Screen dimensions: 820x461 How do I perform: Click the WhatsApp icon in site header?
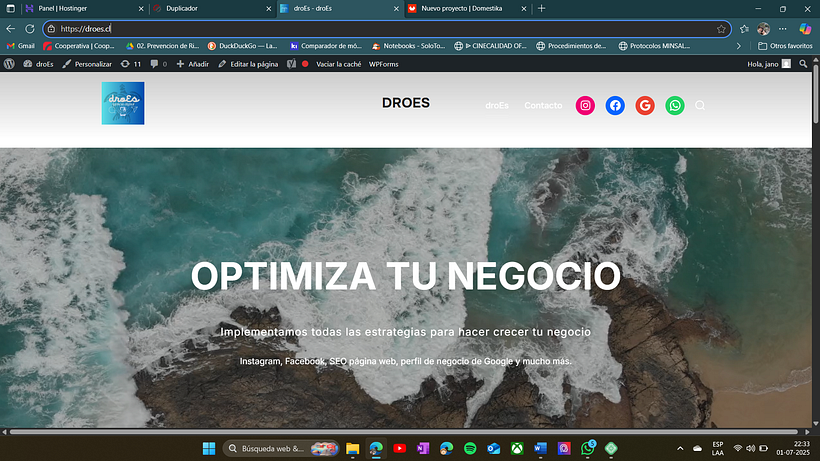click(675, 105)
